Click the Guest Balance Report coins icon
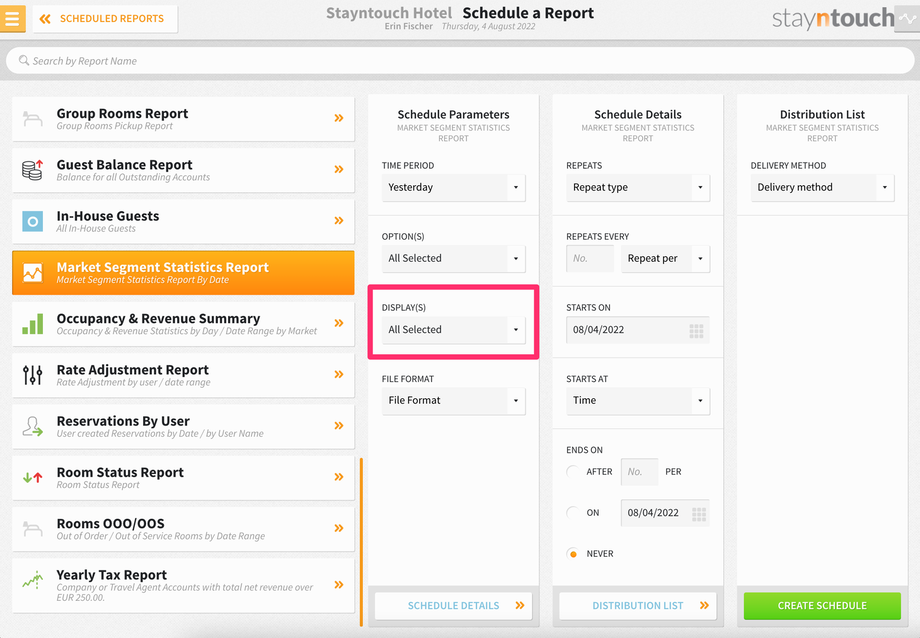The height and width of the screenshot is (638, 920). [33, 170]
